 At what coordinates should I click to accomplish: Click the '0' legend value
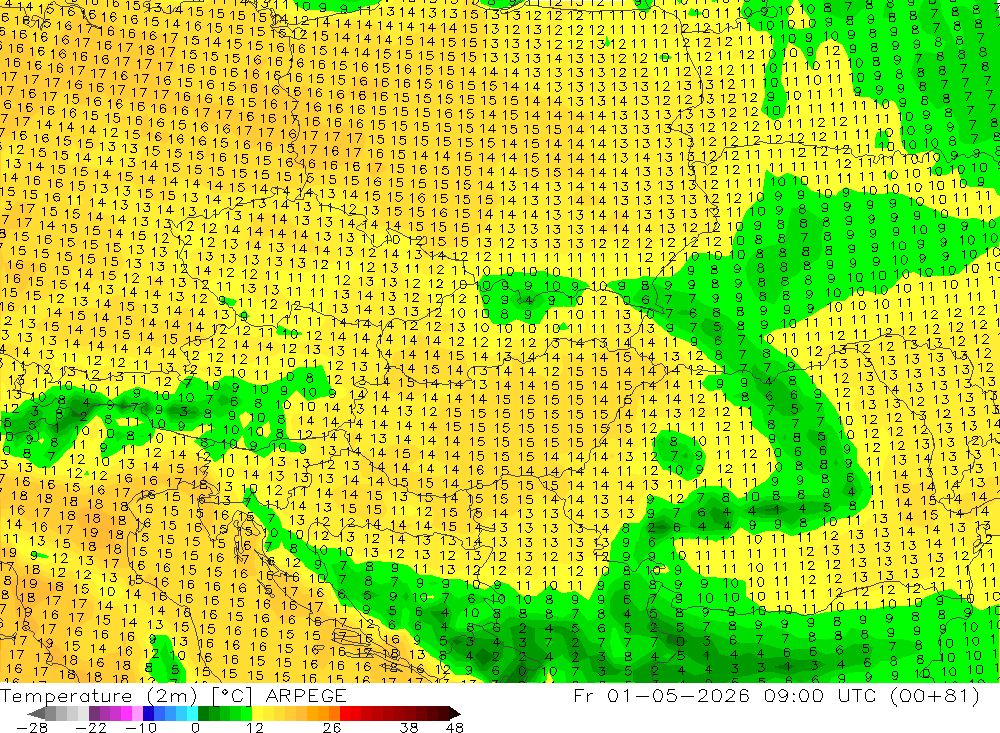tap(195, 728)
